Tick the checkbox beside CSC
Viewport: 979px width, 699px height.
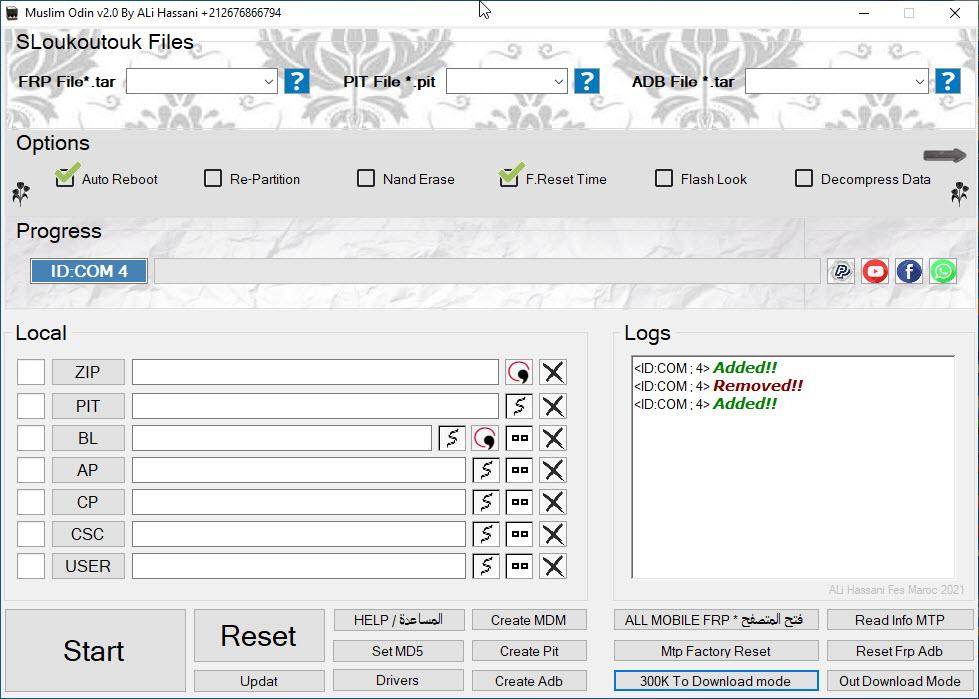click(x=31, y=534)
